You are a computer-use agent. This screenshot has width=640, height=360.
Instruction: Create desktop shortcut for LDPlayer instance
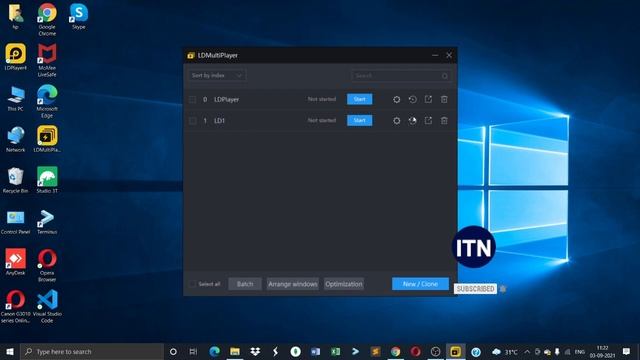coord(428,99)
